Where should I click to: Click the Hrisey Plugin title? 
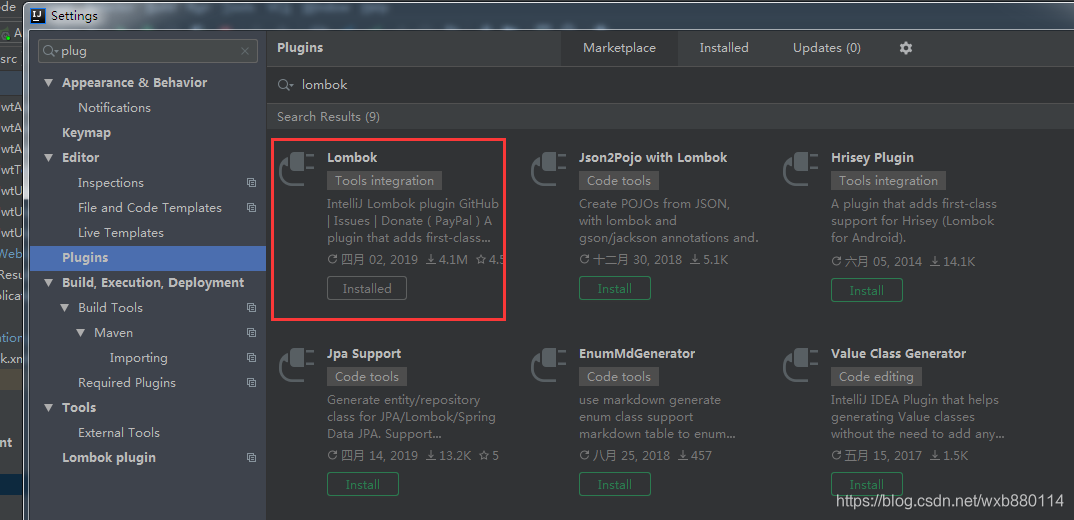pyautogui.click(x=873, y=158)
